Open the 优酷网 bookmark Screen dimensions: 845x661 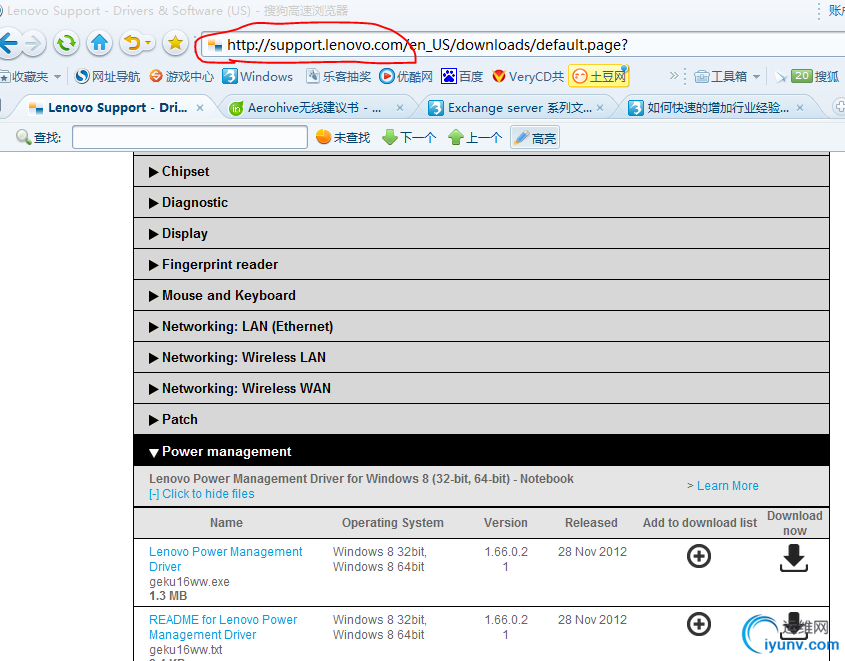pos(406,76)
